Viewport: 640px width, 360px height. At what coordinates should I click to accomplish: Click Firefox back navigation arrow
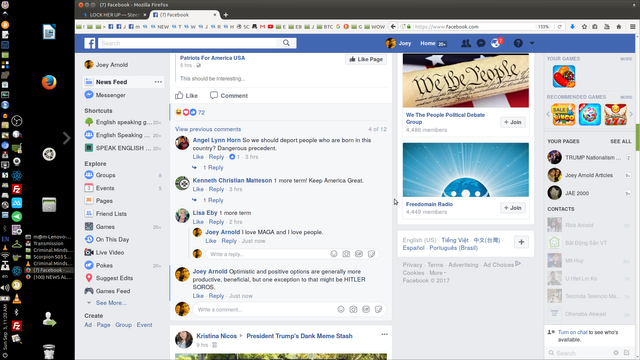pos(393,27)
